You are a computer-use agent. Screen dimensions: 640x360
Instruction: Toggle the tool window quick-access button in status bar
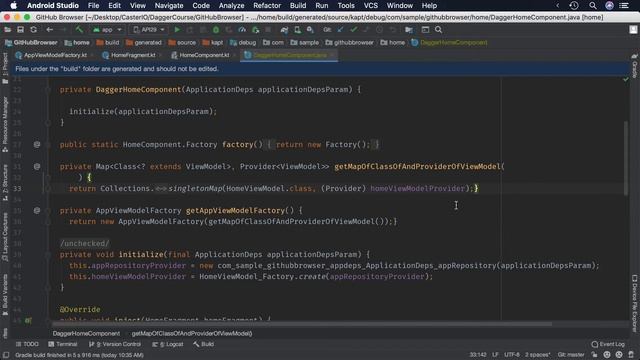pyautogui.click(x=6, y=355)
